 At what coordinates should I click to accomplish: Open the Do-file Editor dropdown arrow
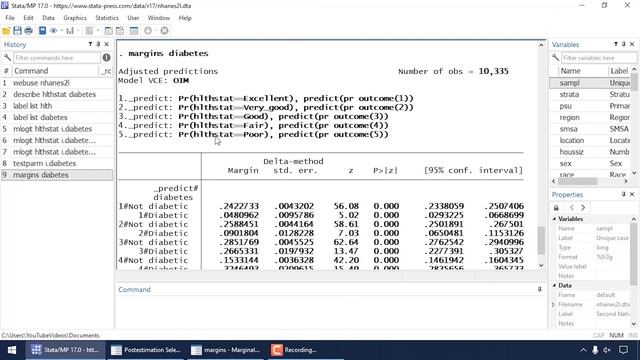pos(98,31)
